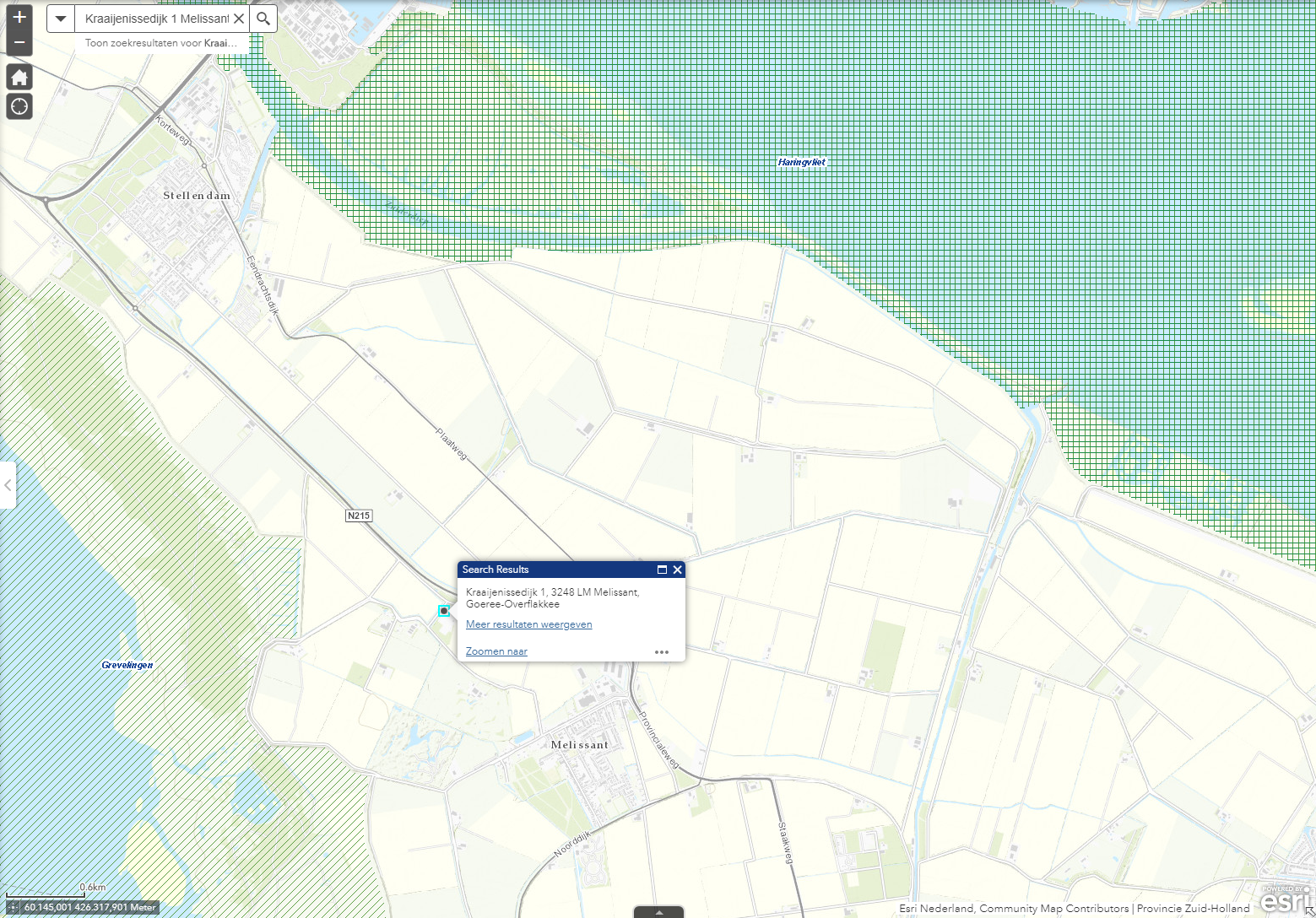The image size is (1316, 918).
Task: Click the Eendrachtsdijk road label
Action: point(263,285)
